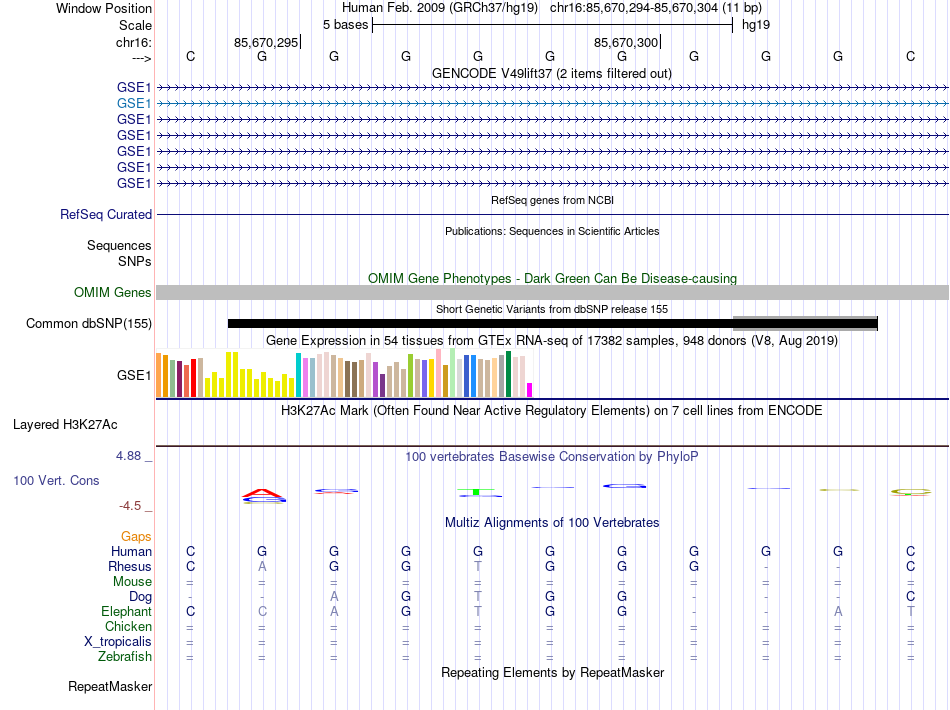This screenshot has height=710, width=950.
Task: Click the green PhyloP conservation logo
Action: point(477,491)
